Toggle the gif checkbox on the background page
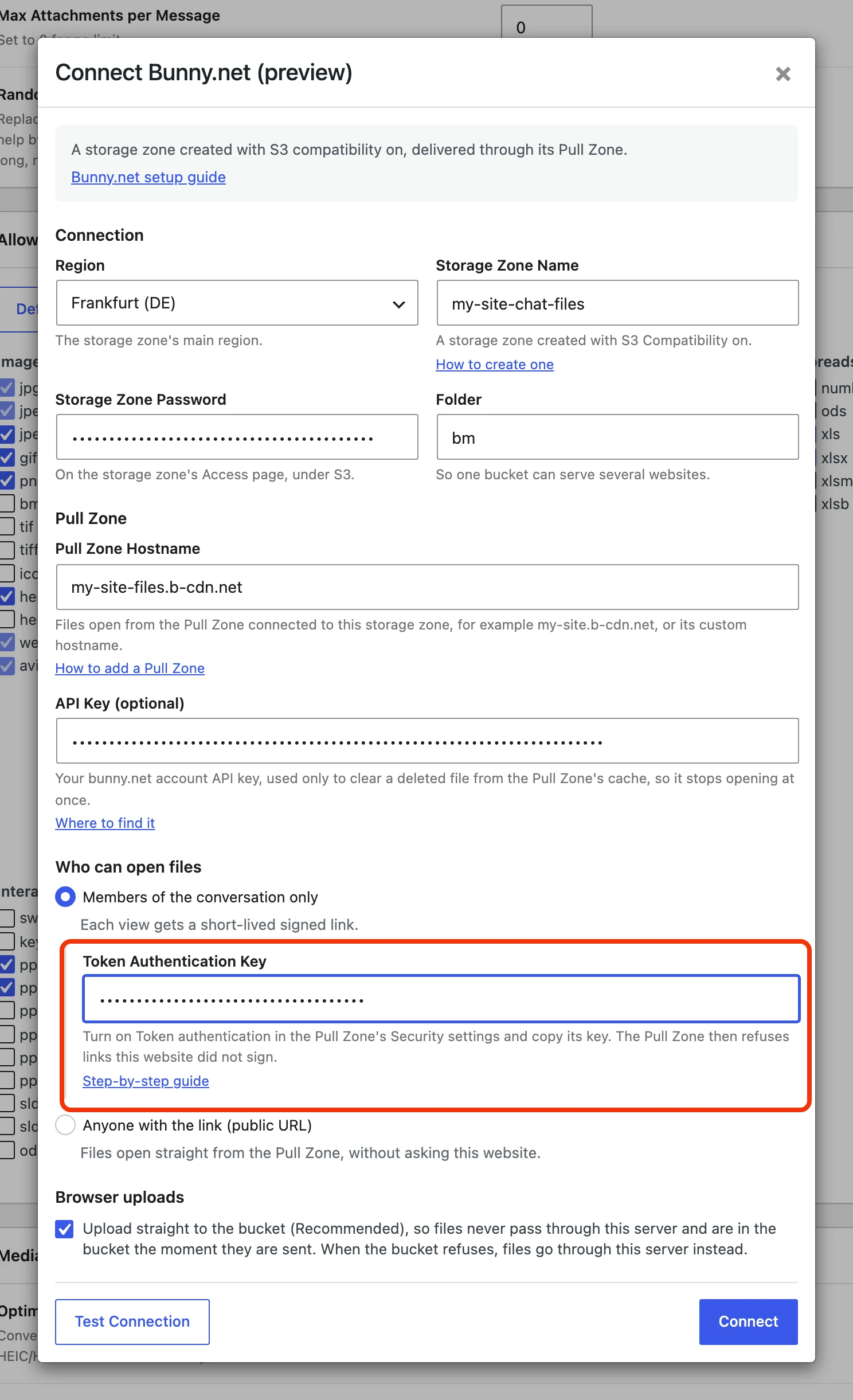853x1400 pixels. coord(7,457)
